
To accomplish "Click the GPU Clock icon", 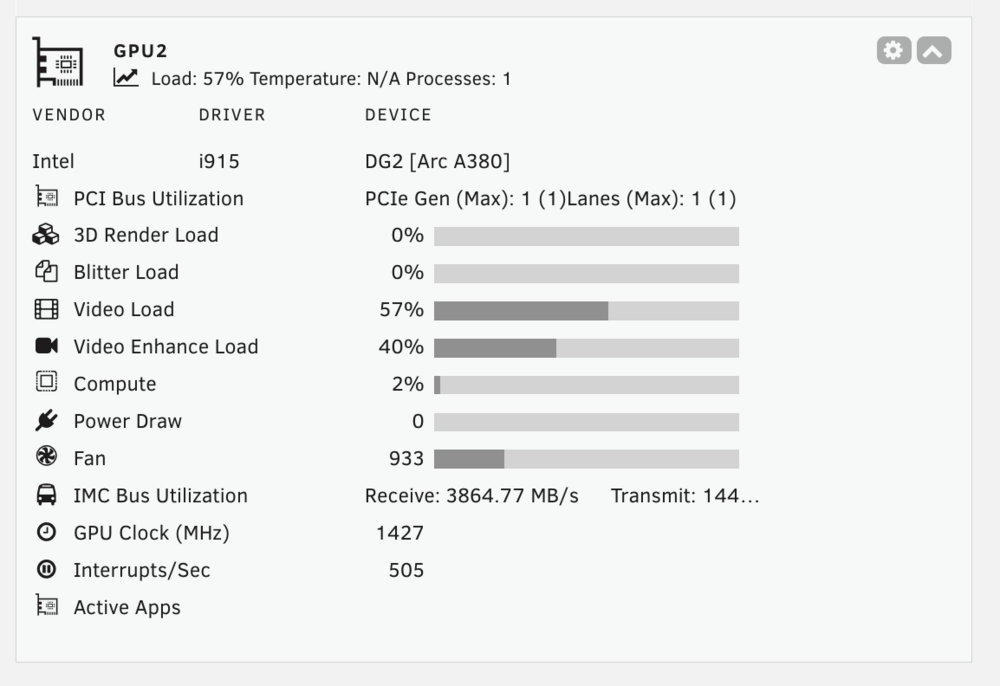I will (x=46, y=532).
